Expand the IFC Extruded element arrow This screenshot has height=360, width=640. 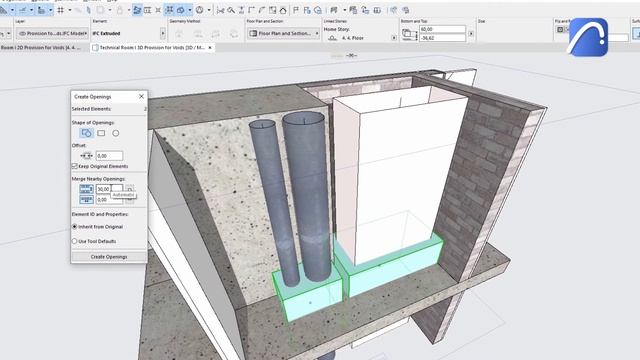point(163,33)
